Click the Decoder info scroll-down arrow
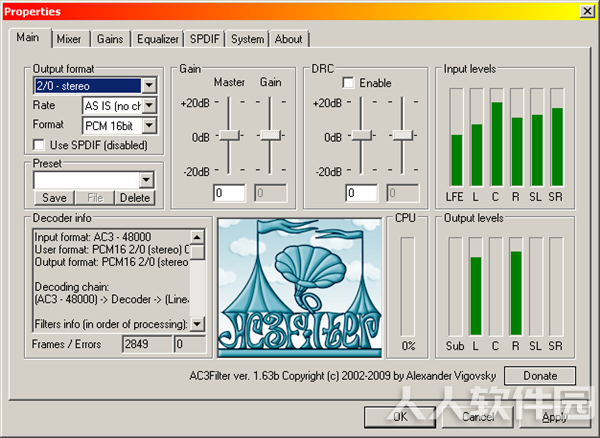 [x=197, y=324]
